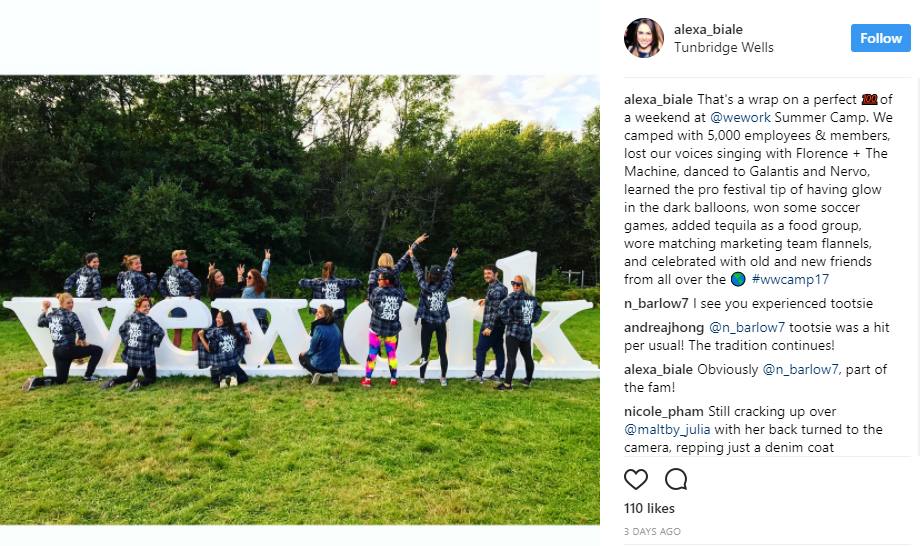Open the alexa_biale username in header

708,29
